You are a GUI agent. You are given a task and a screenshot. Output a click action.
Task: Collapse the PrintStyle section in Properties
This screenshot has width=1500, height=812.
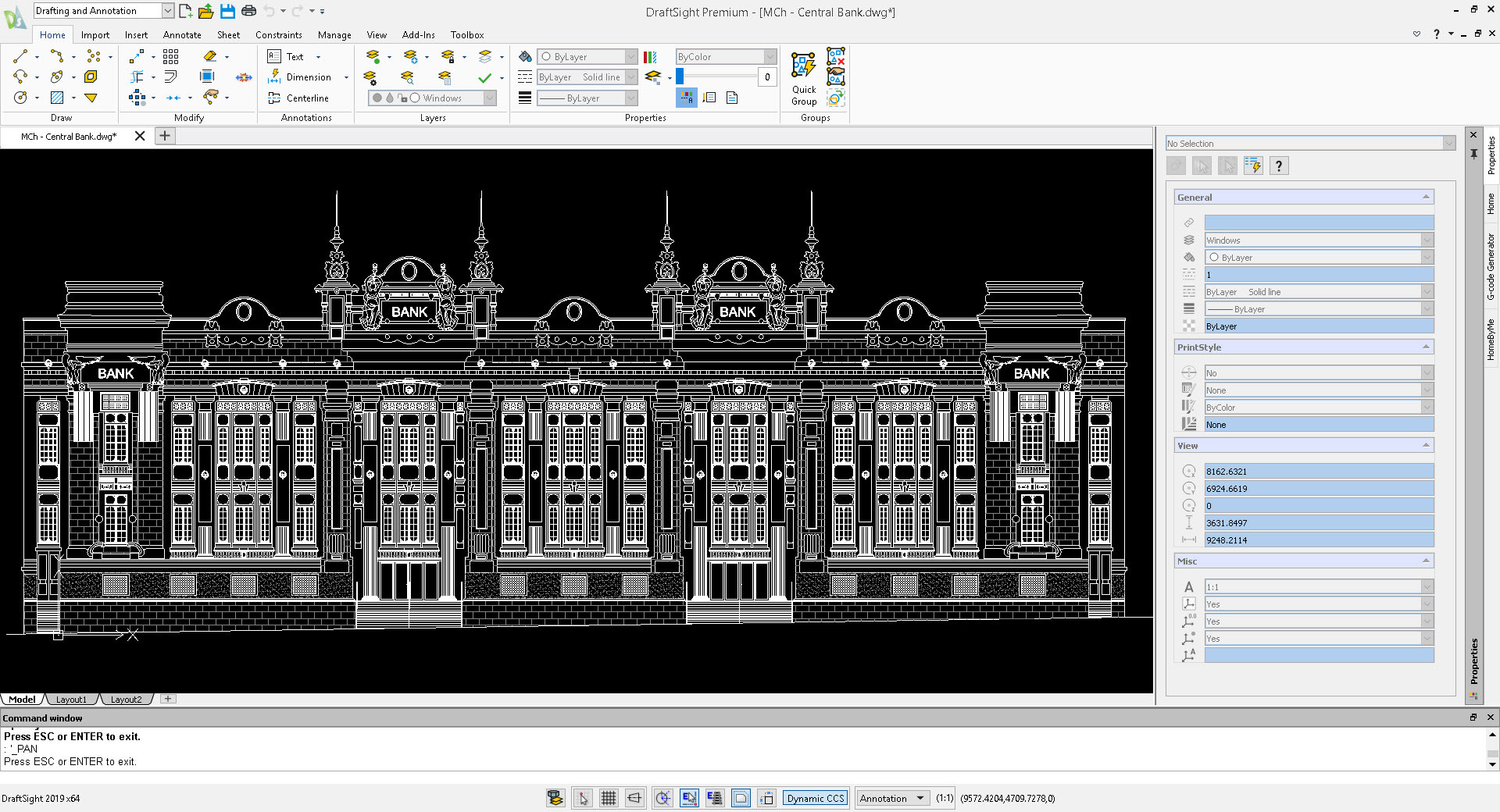point(1427,347)
